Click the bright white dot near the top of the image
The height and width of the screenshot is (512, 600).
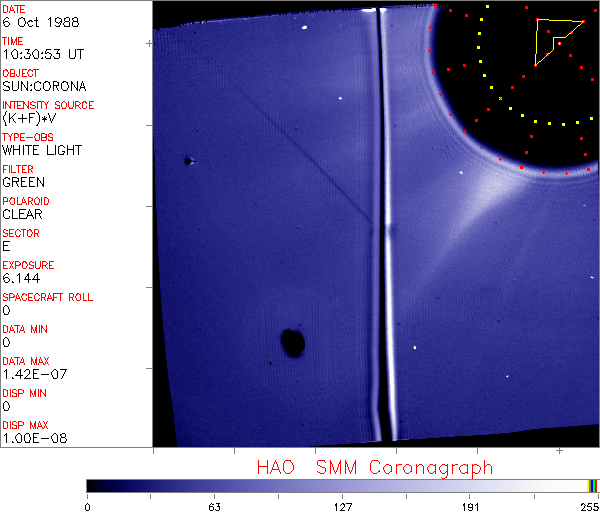[305, 27]
